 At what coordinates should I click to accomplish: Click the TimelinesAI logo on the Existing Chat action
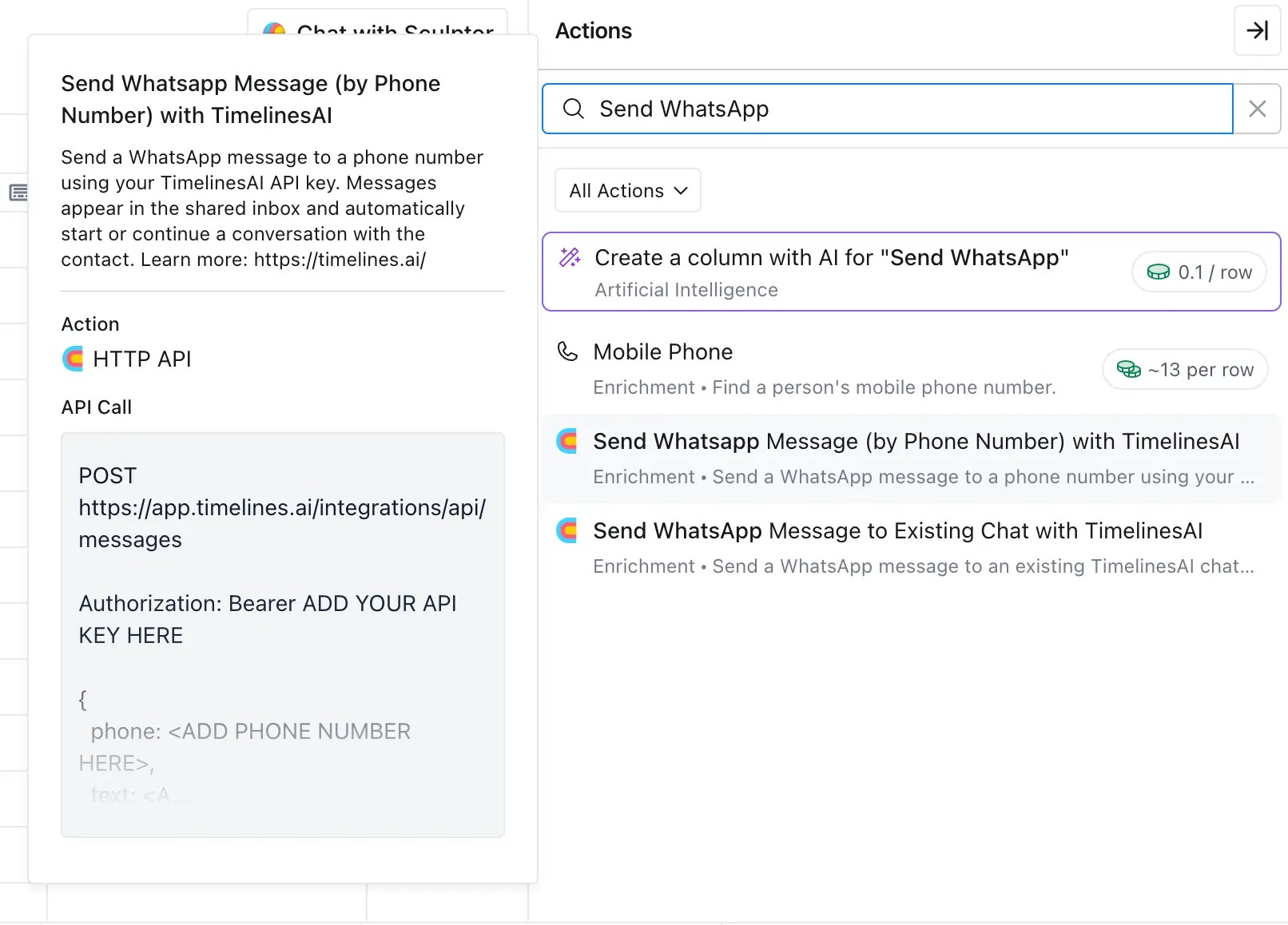point(566,530)
